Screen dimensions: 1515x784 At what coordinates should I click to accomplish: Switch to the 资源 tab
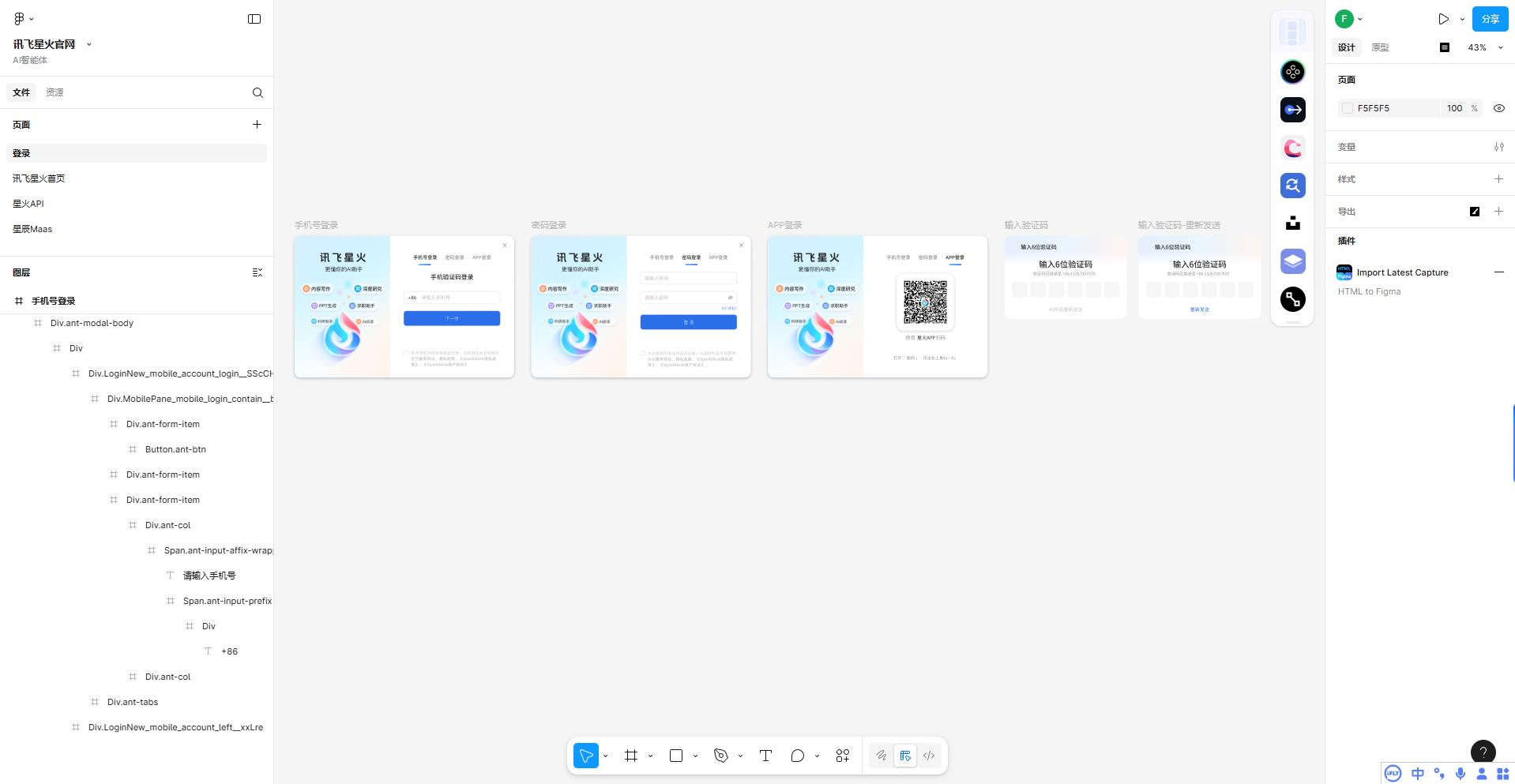(55, 92)
